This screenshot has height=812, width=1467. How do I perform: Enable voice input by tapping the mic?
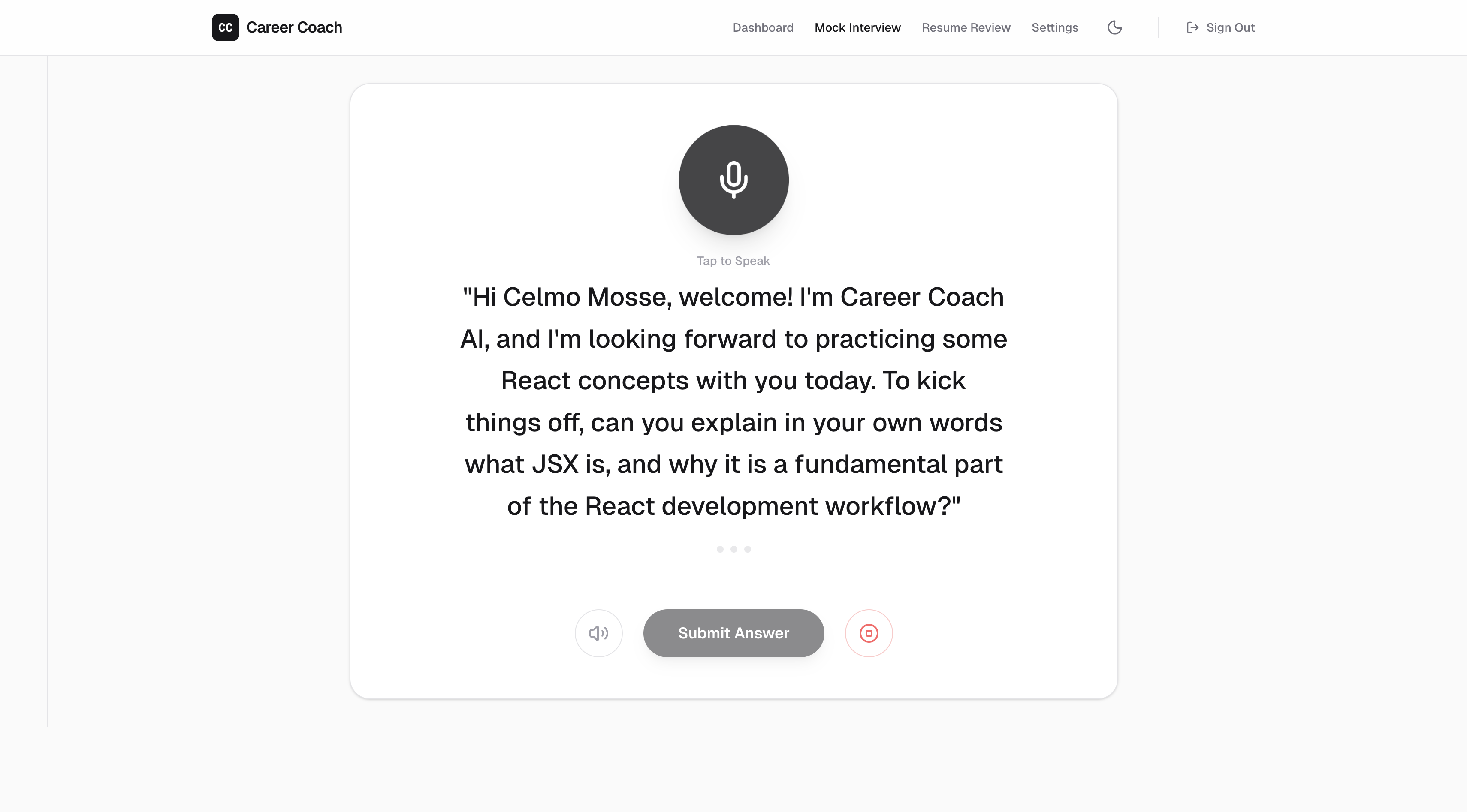tap(733, 180)
